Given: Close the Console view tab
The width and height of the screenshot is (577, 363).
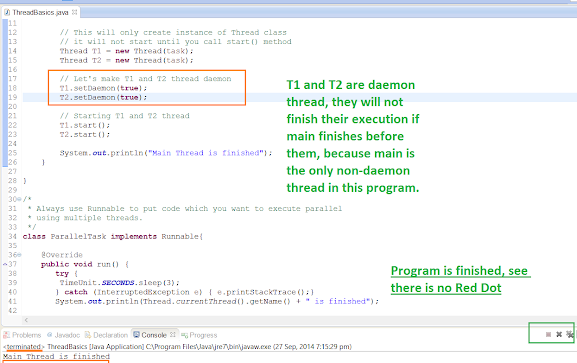Looking at the screenshot, I should tap(173, 334).
